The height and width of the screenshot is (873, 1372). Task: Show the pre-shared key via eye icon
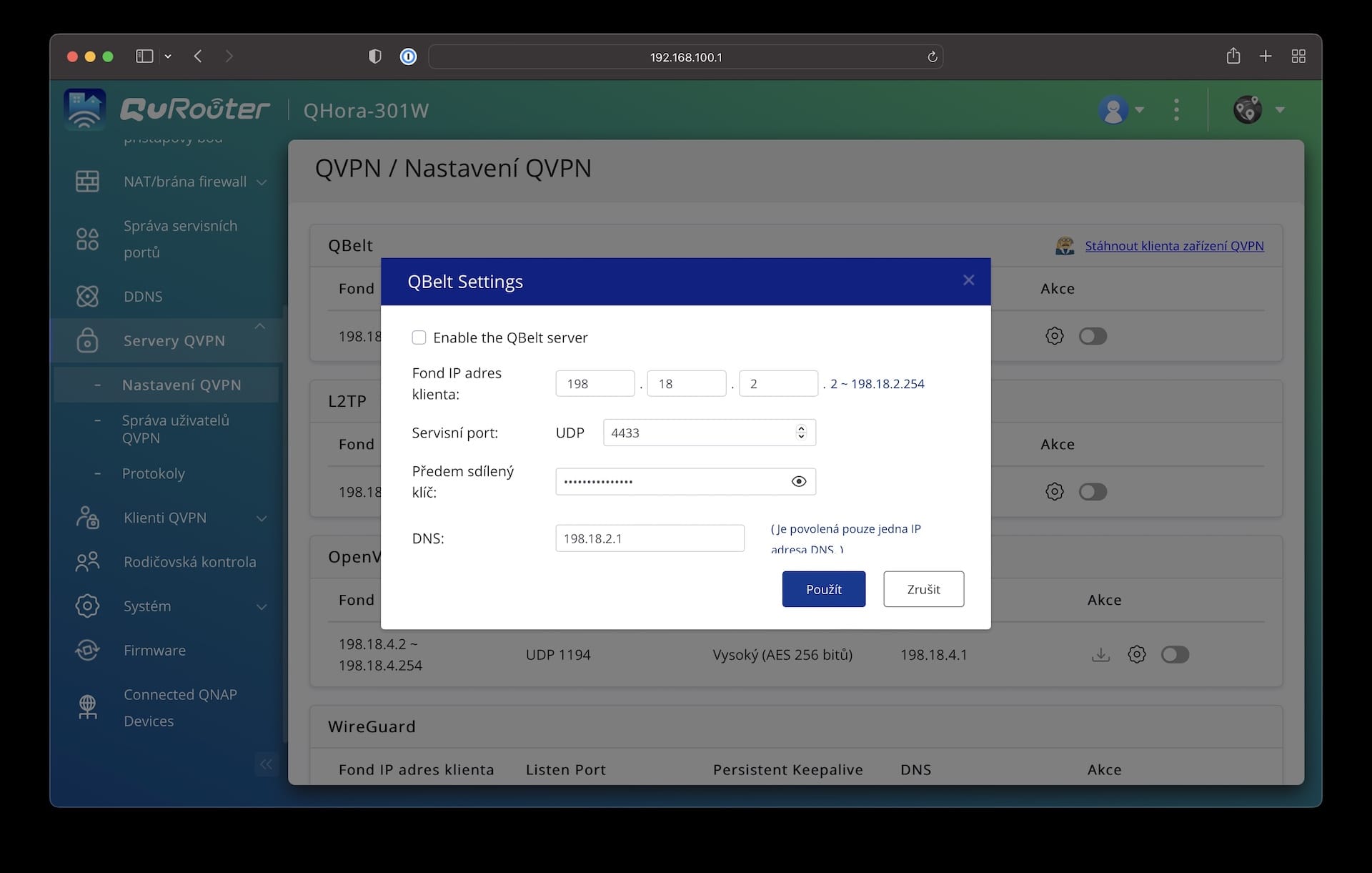pos(799,482)
